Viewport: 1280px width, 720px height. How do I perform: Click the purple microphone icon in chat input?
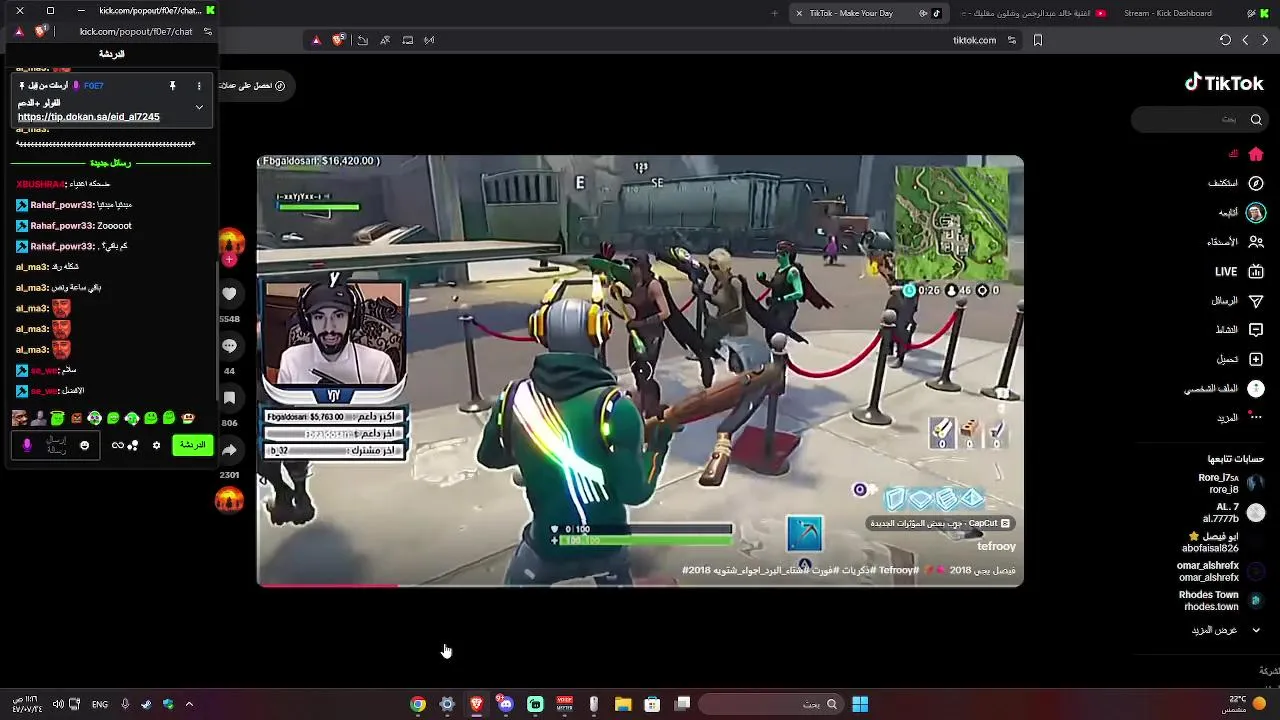click(x=27, y=445)
